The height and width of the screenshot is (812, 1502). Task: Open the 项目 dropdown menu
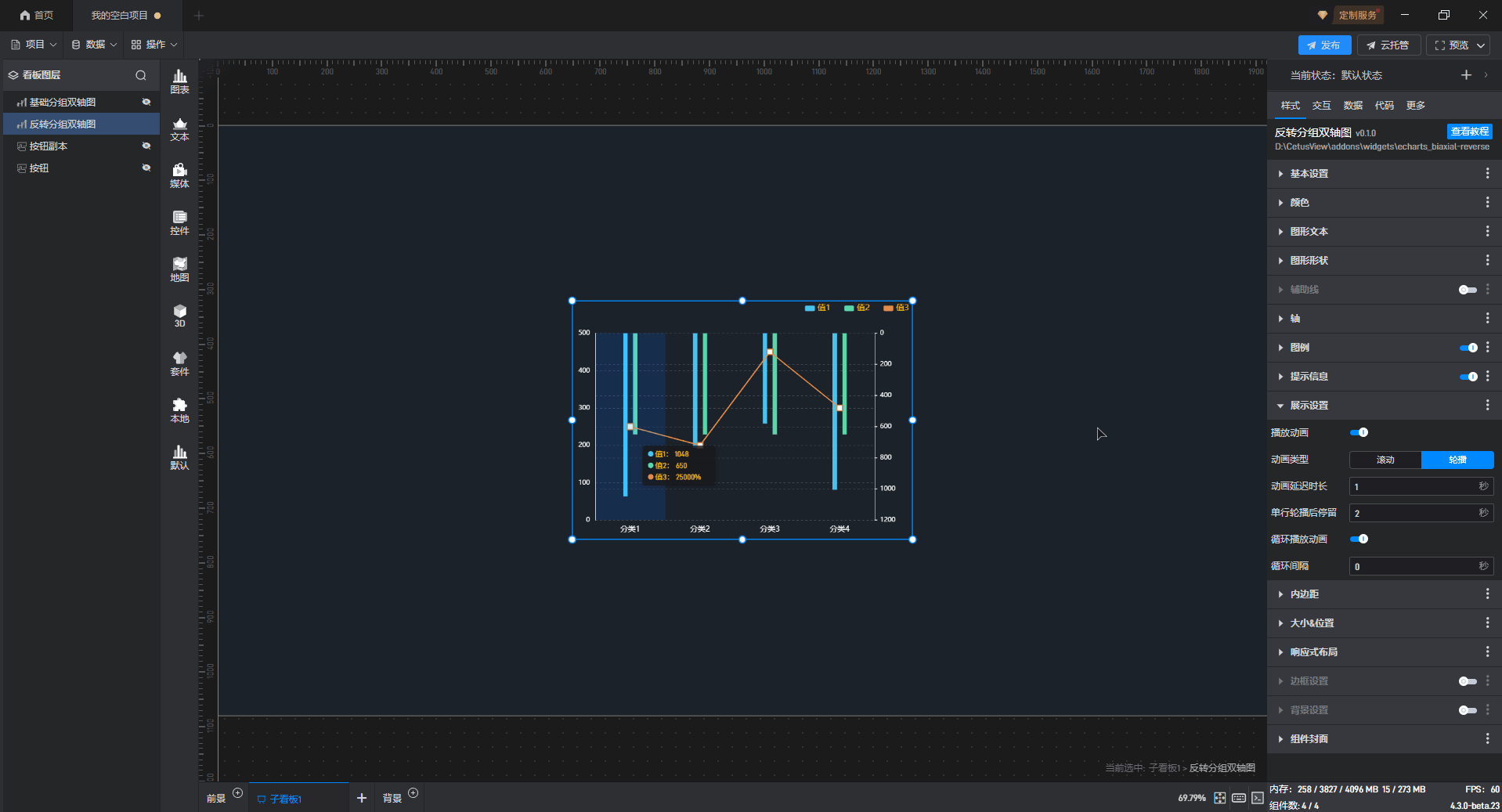coord(34,45)
